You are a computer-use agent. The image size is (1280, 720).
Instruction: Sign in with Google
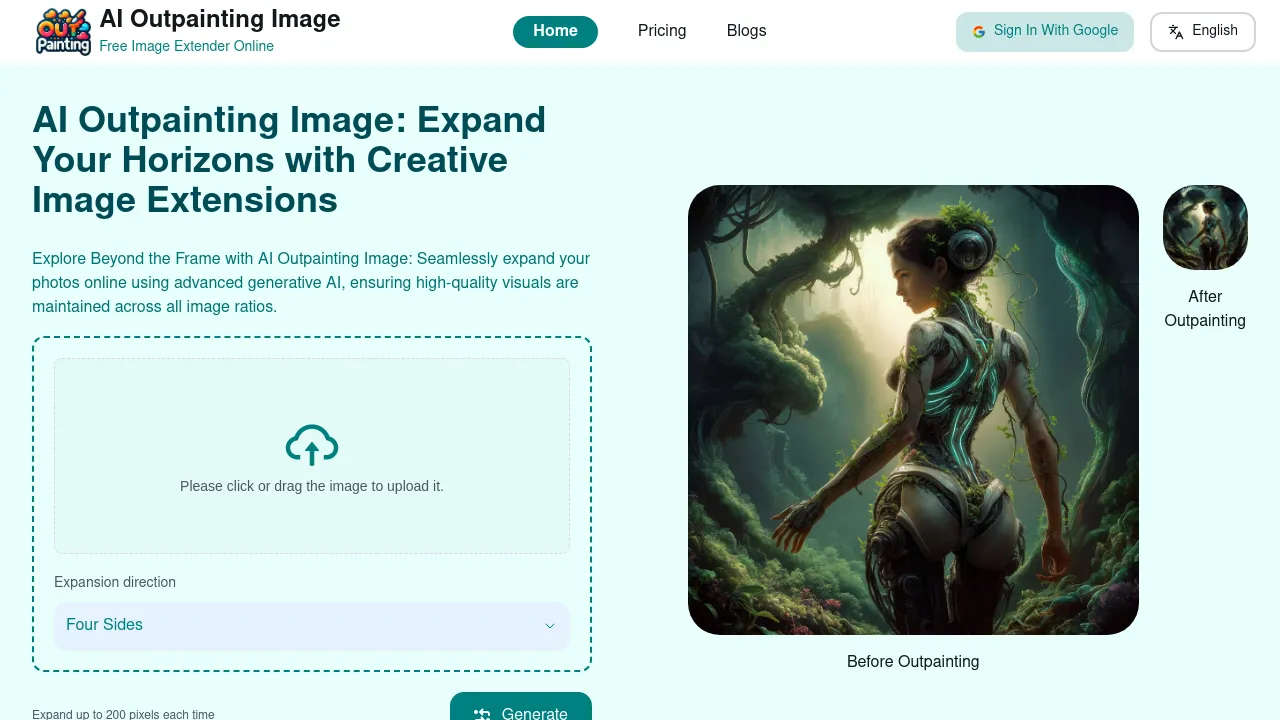1045,32
